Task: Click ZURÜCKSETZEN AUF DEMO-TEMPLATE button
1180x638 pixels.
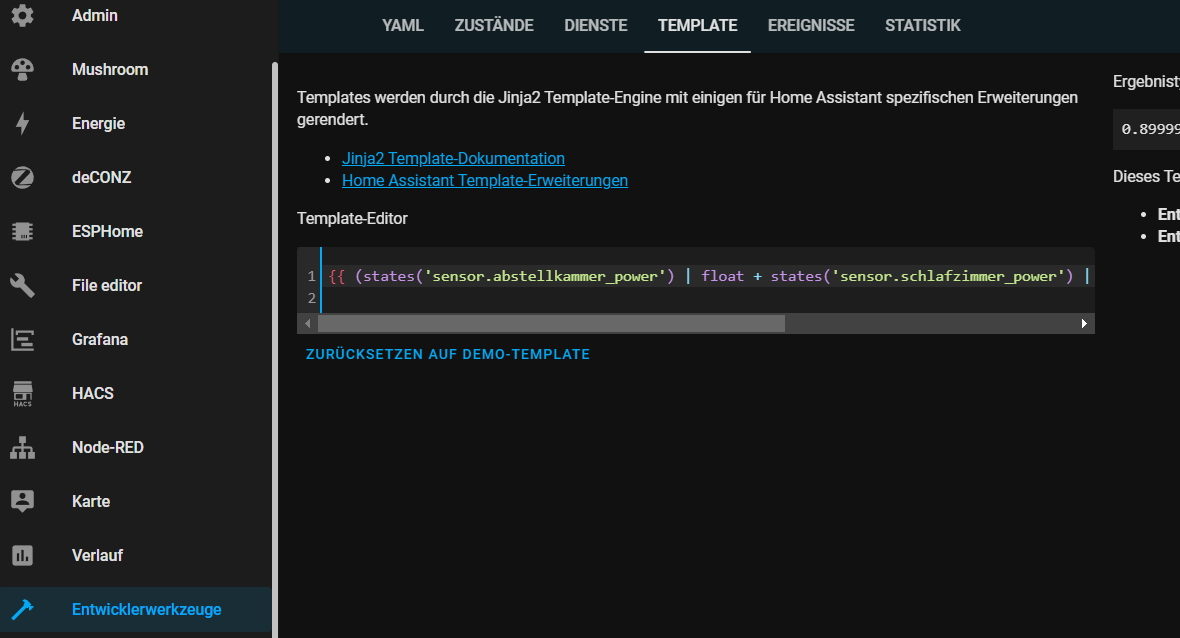Action: [x=448, y=354]
